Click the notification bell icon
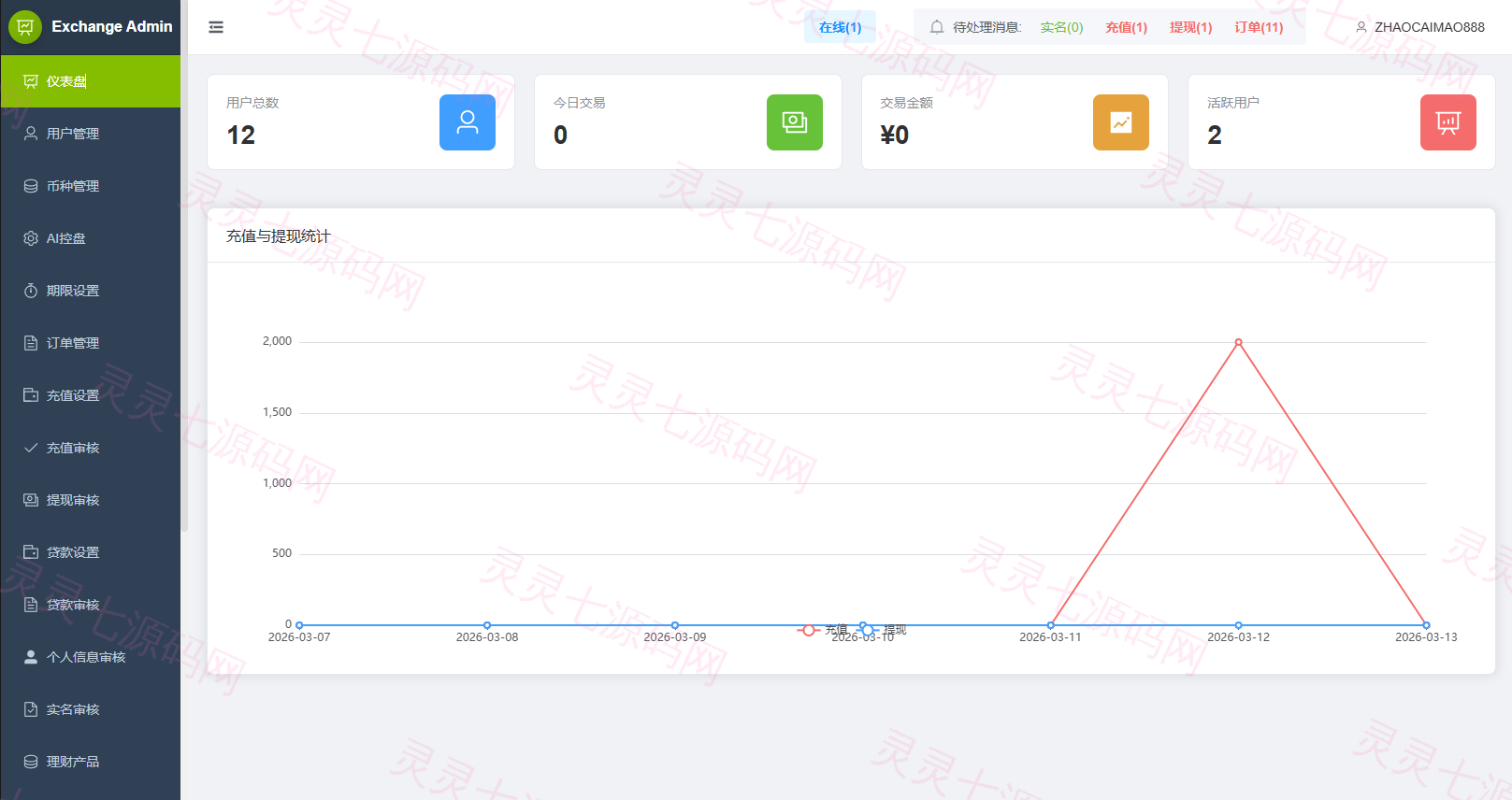1512x800 pixels. (937, 27)
